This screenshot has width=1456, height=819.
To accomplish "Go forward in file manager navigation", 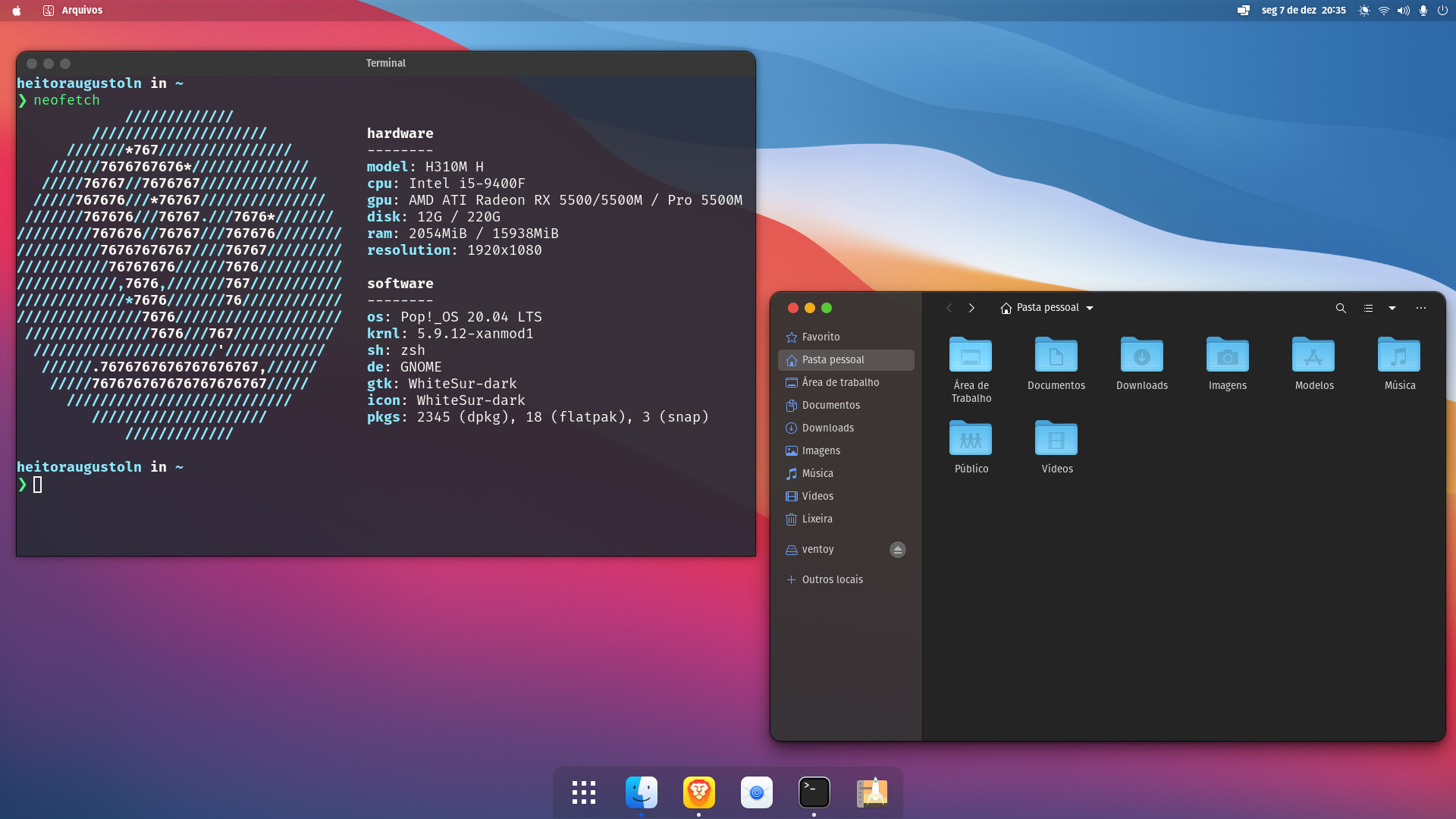I will pyautogui.click(x=971, y=308).
